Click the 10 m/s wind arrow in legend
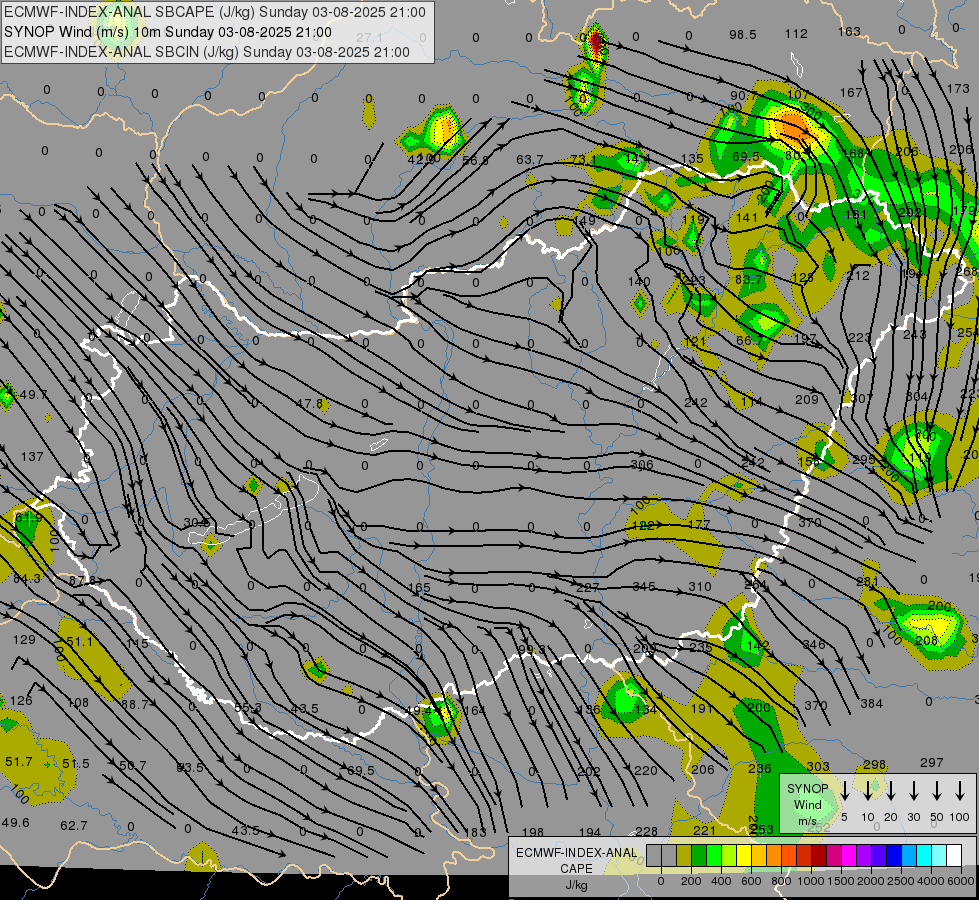 [x=868, y=791]
